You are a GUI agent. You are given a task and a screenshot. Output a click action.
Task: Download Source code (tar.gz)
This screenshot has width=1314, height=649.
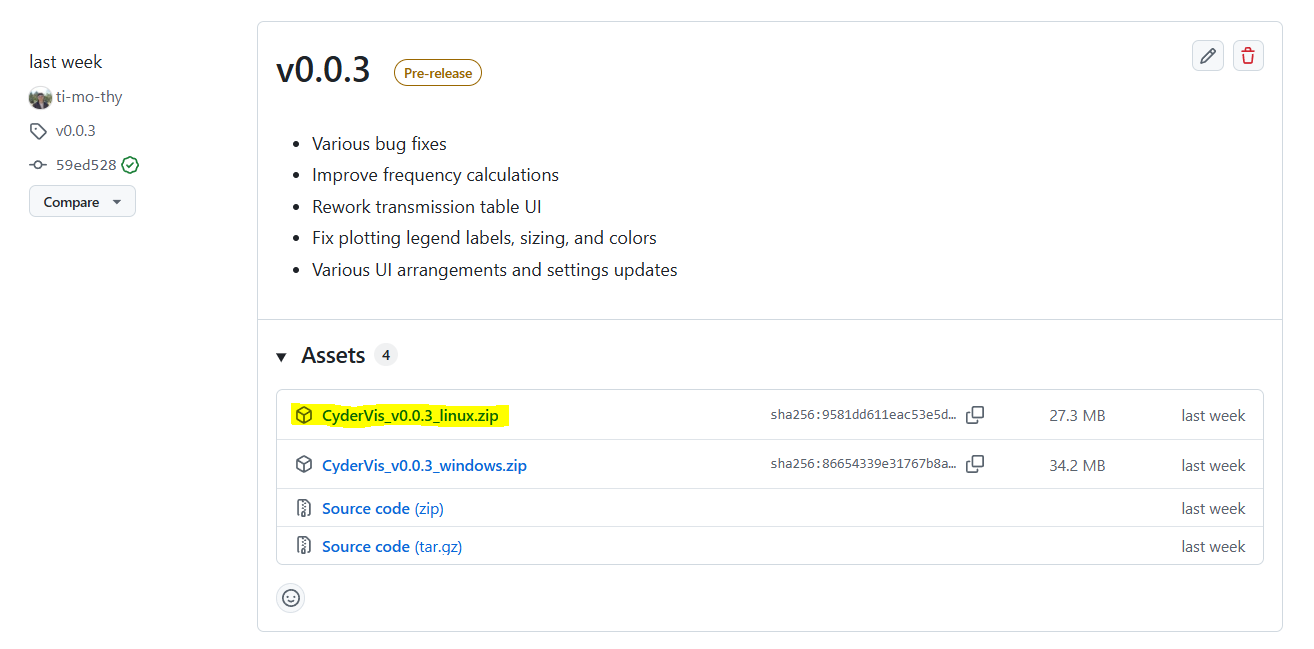(391, 547)
